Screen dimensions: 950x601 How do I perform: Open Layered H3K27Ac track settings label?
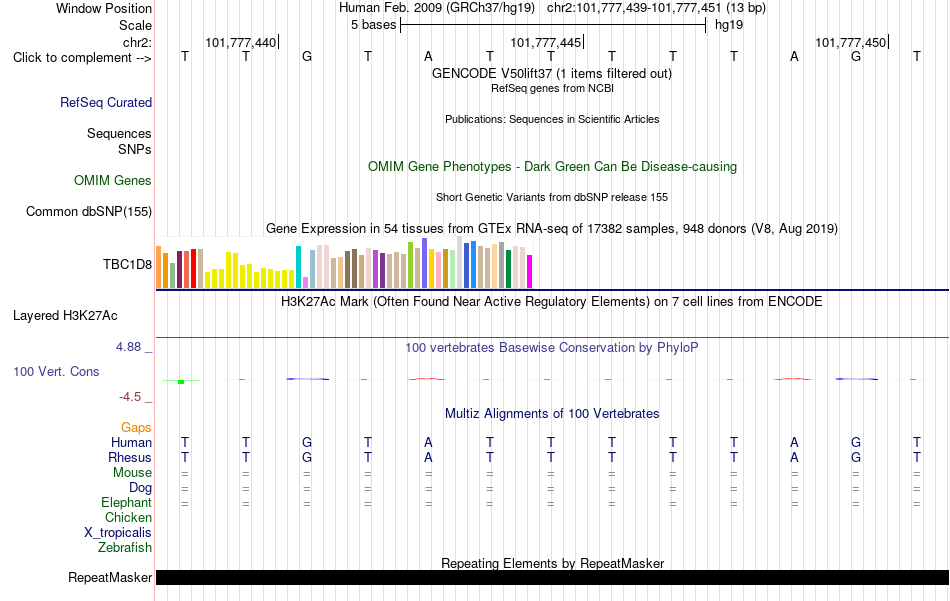pyautogui.click(x=65, y=316)
